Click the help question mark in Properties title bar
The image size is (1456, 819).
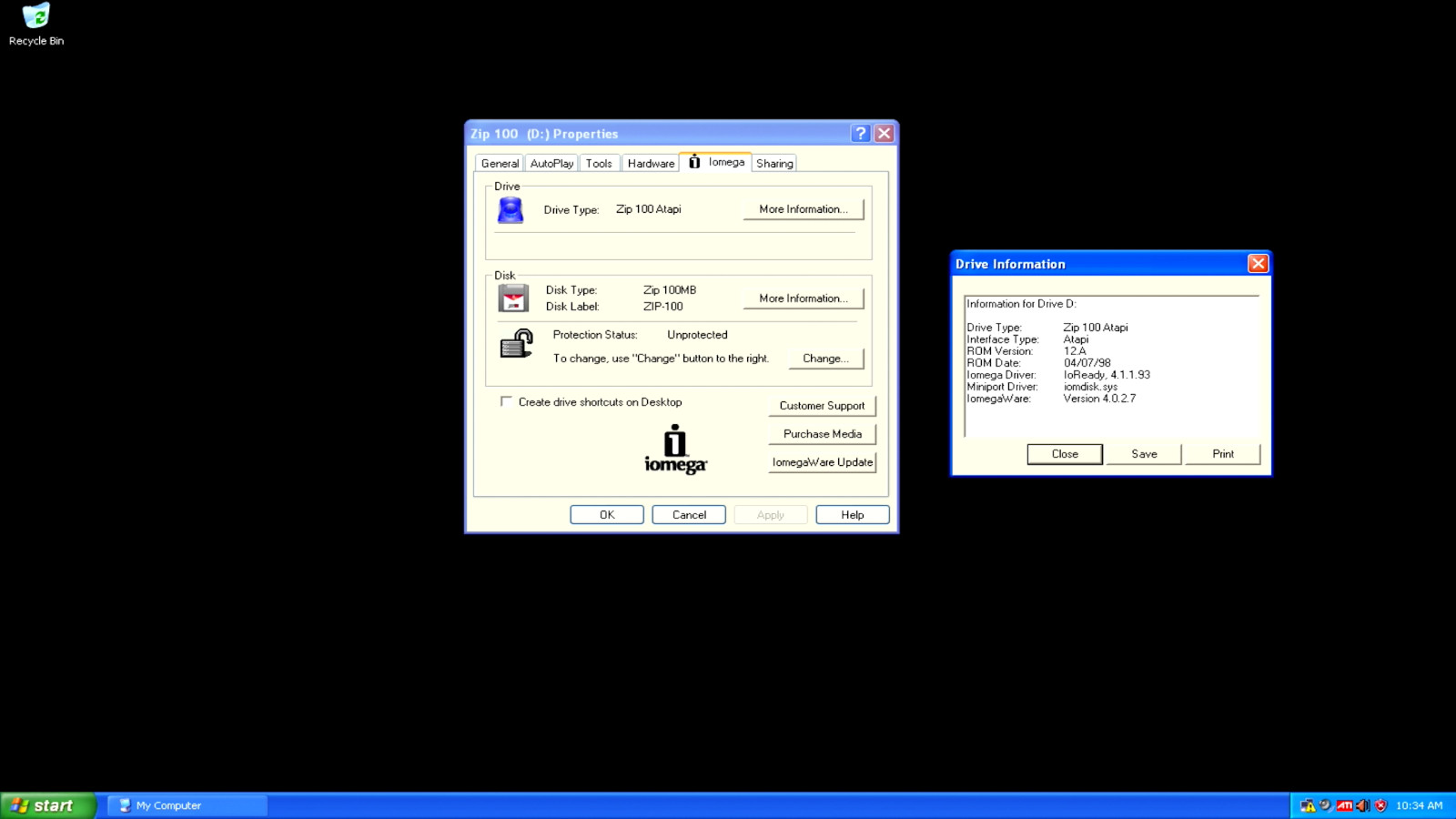[x=860, y=134]
